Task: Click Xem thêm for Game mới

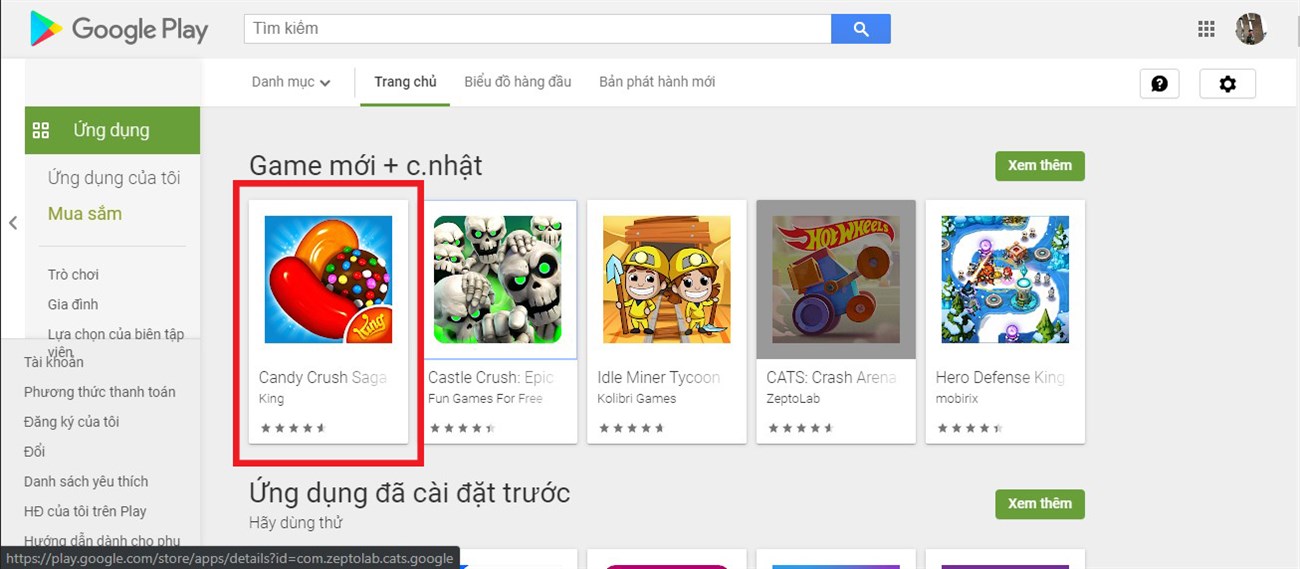Action: click(1040, 166)
